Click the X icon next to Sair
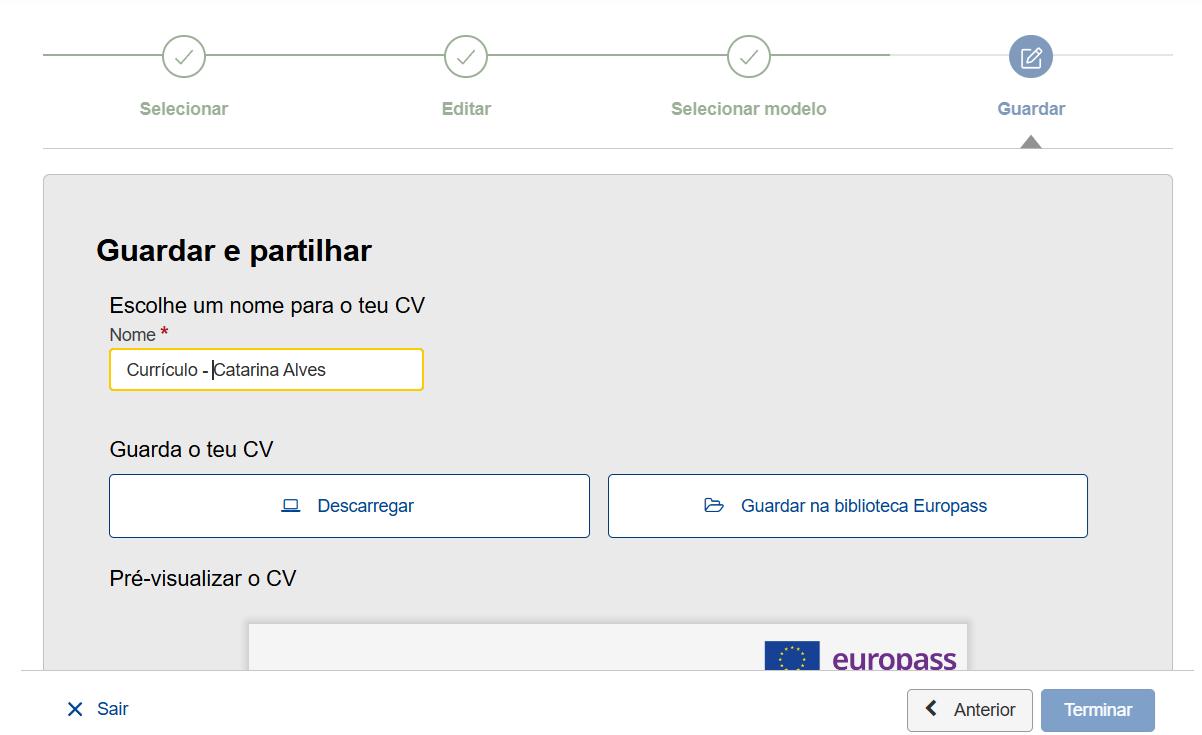Viewport: 1202px width, 735px height. pos(74,709)
